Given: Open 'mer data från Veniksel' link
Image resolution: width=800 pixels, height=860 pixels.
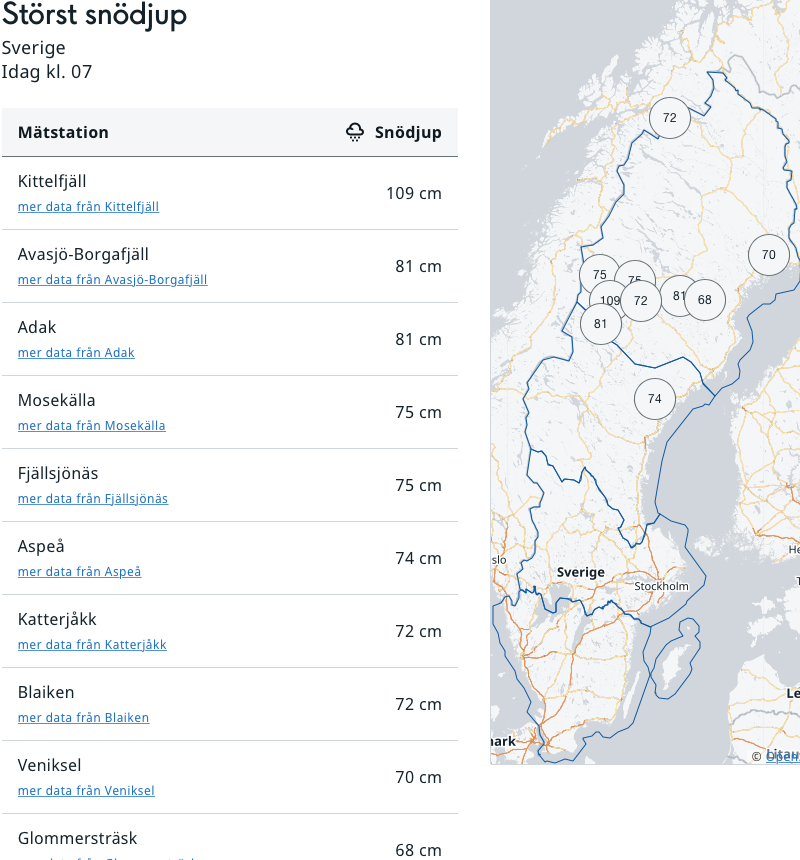Looking at the screenshot, I should (86, 791).
